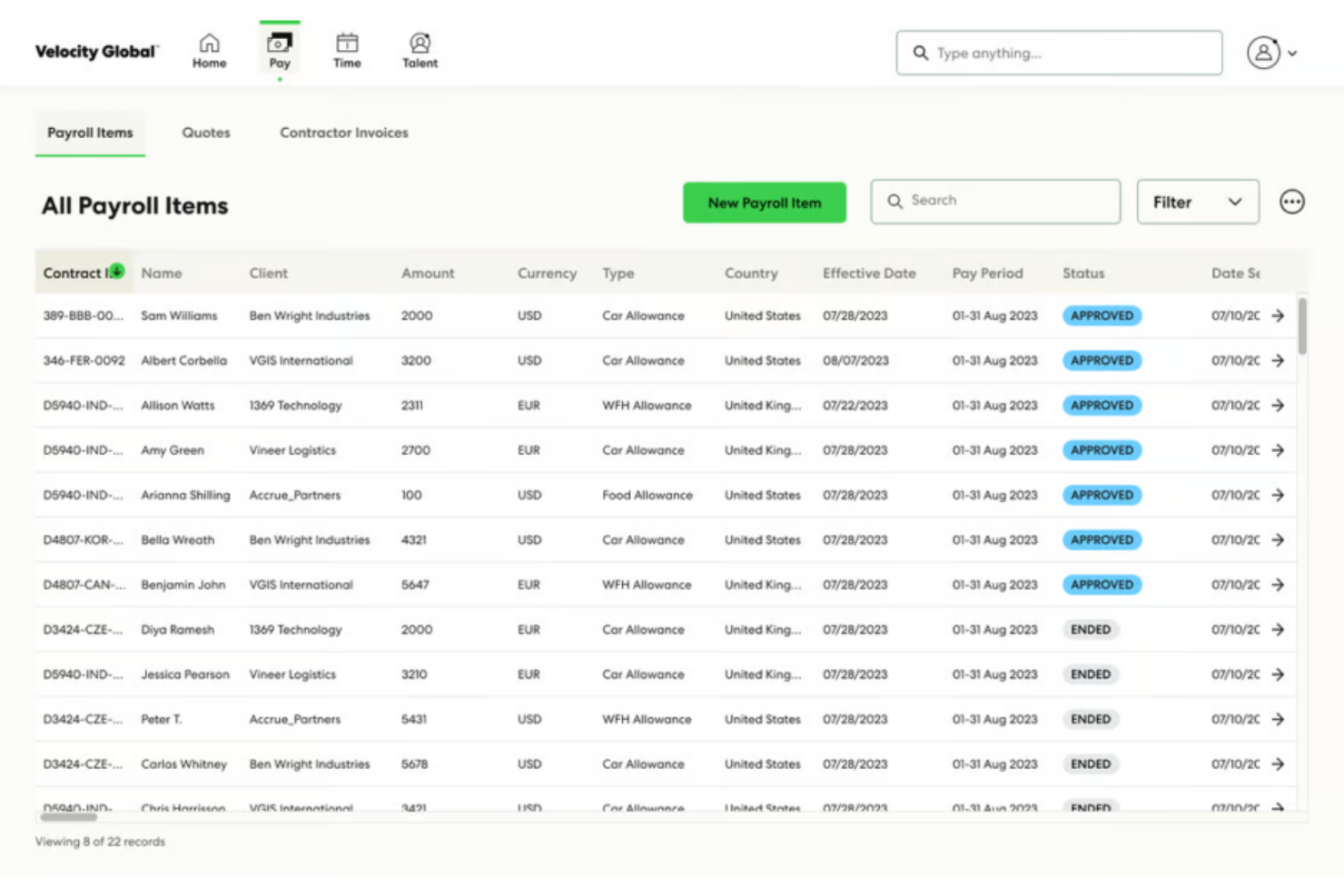Screen dimensions: 1344x896
Task: Click the profile account icon
Action: 1263,53
